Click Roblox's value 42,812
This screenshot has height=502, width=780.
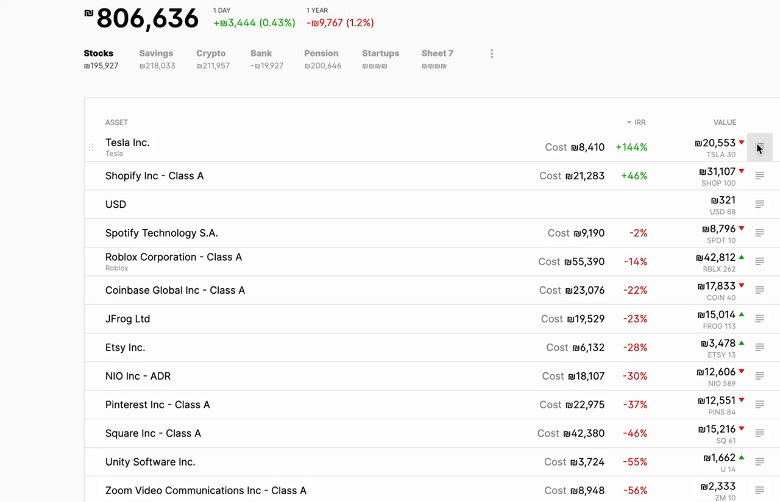[715, 258]
